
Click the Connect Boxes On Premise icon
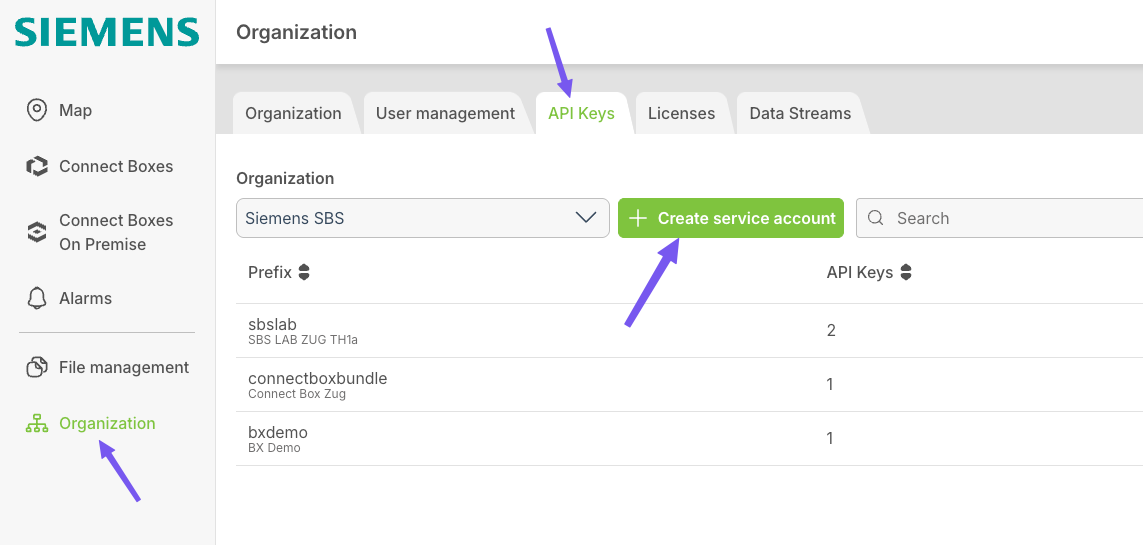point(36,232)
